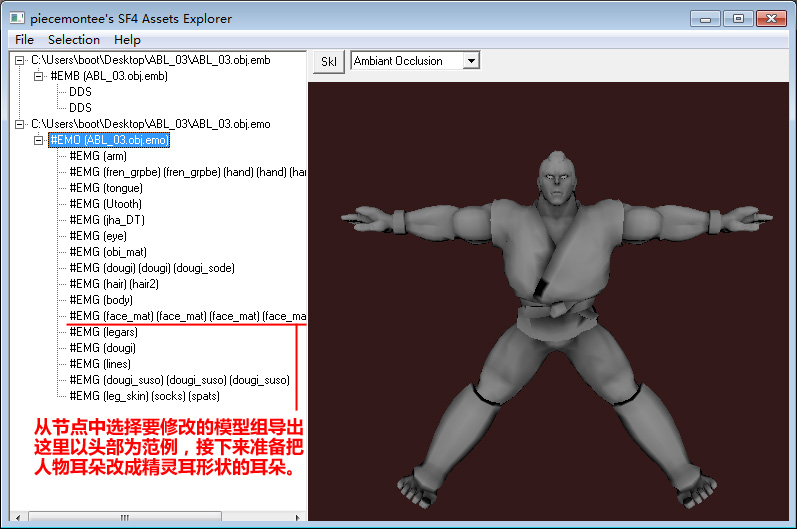The image size is (797, 529).
Task: Select the #EMG (lines) node
Action: 101,364
